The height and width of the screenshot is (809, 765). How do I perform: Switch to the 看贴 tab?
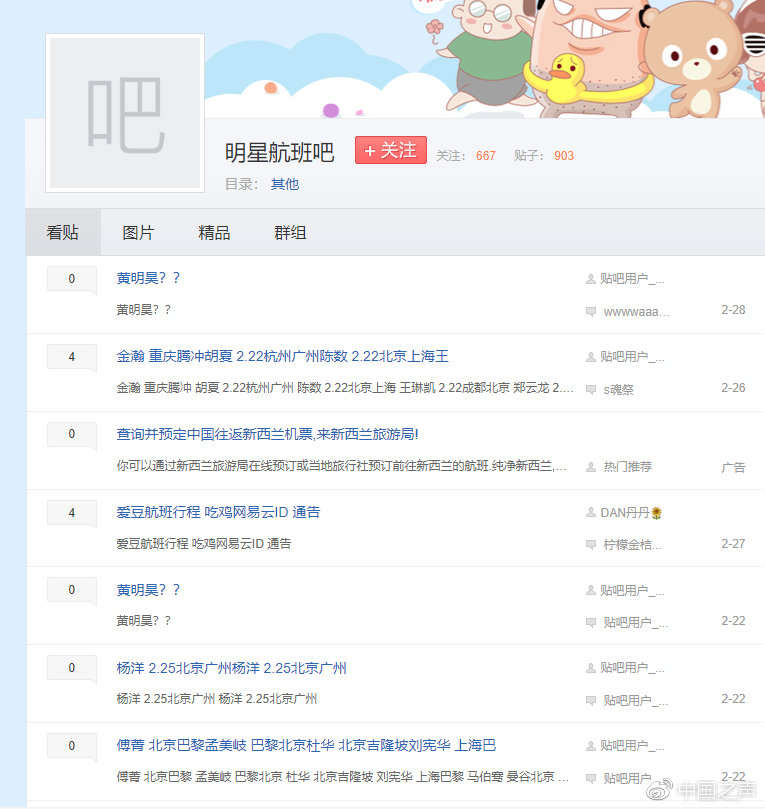pyautogui.click(x=63, y=232)
